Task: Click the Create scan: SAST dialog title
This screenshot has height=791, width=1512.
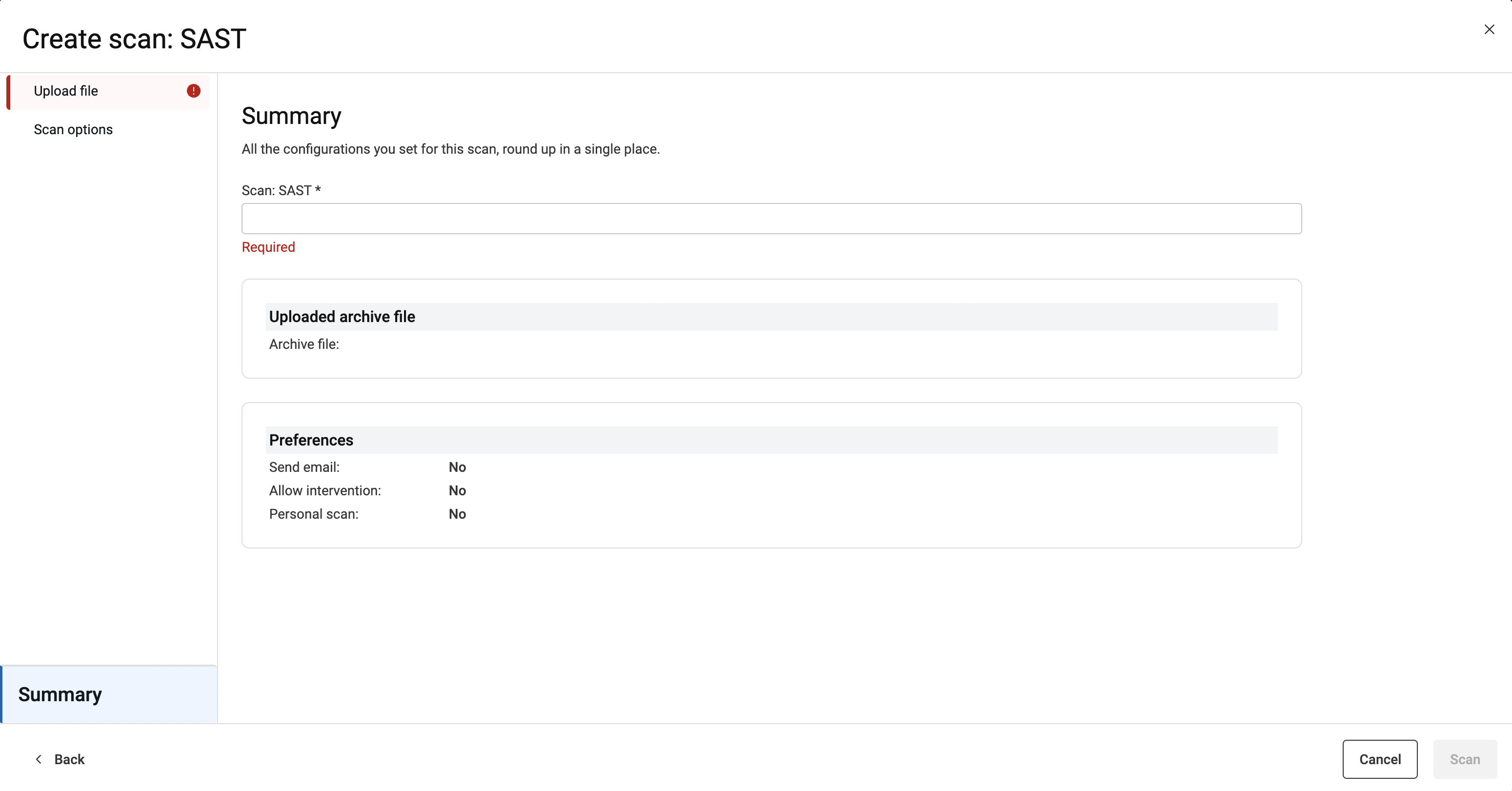Action: coord(134,40)
